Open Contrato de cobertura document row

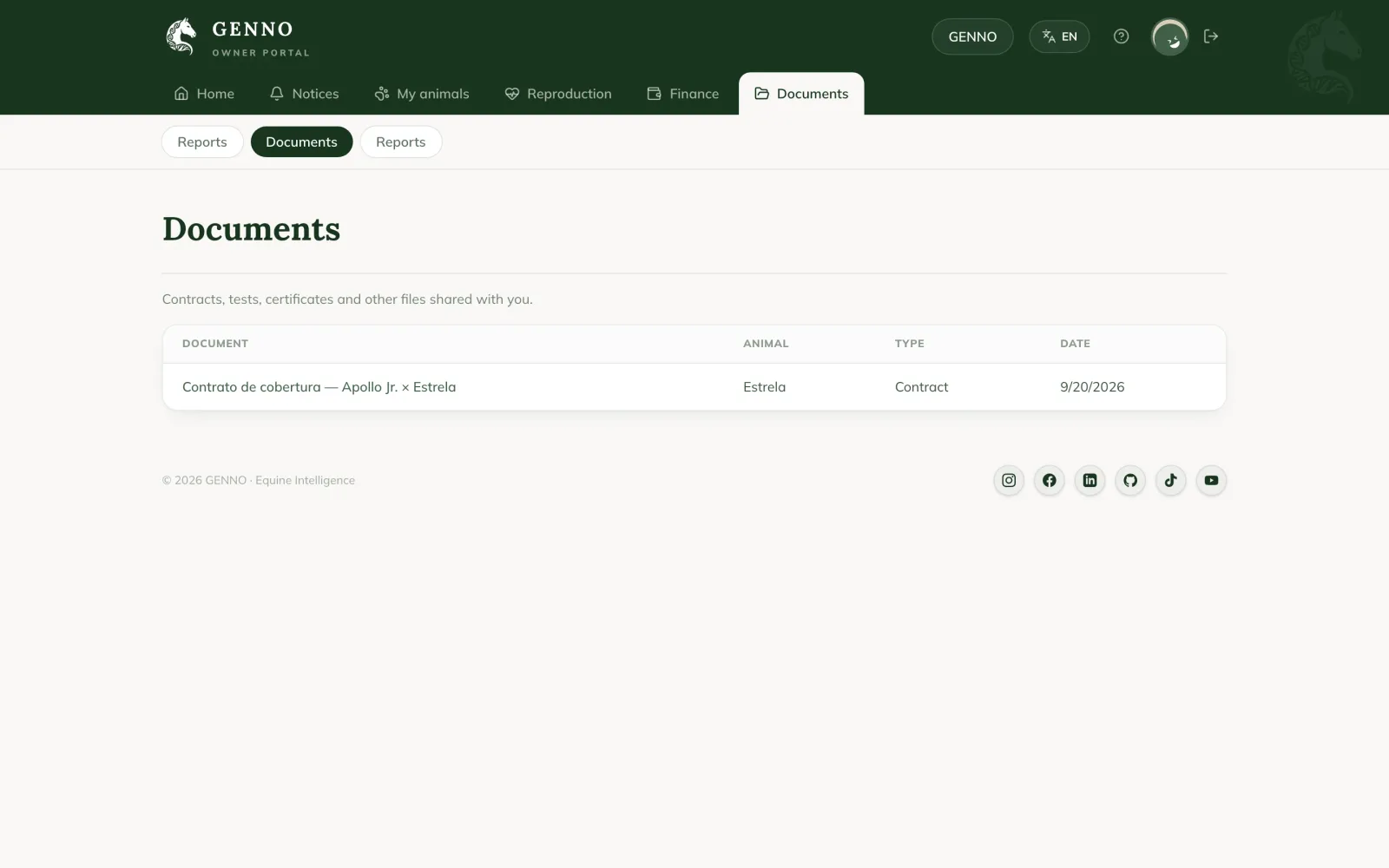[x=694, y=387]
